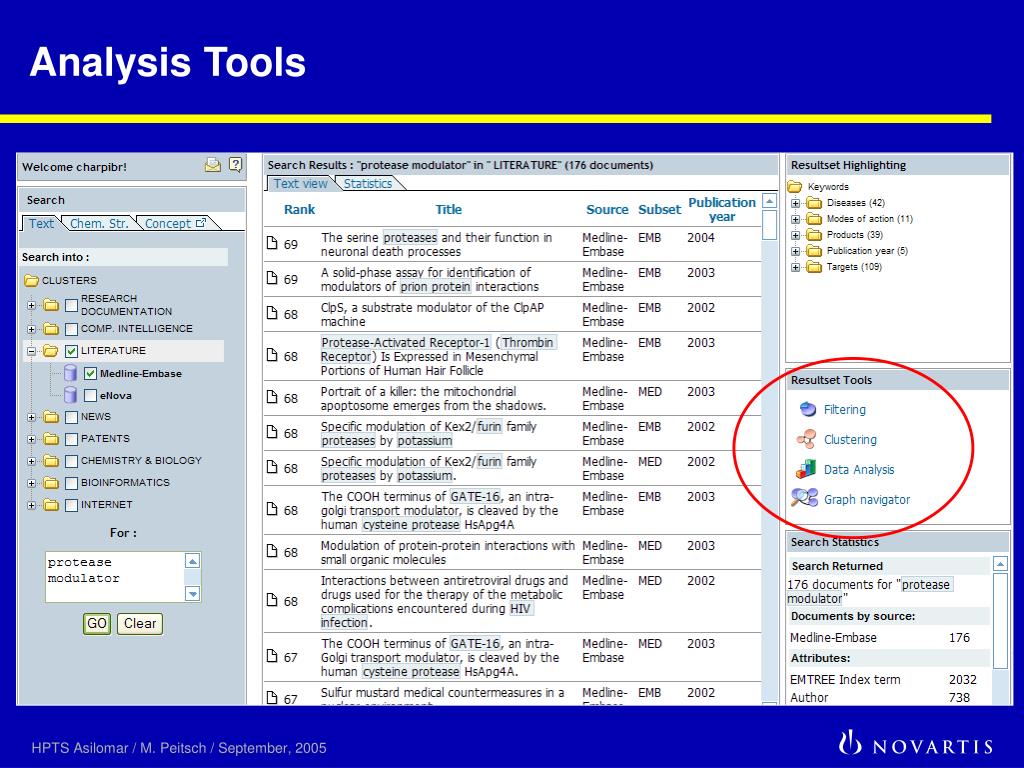Click the external link icon on Concept tab

pos(200,223)
